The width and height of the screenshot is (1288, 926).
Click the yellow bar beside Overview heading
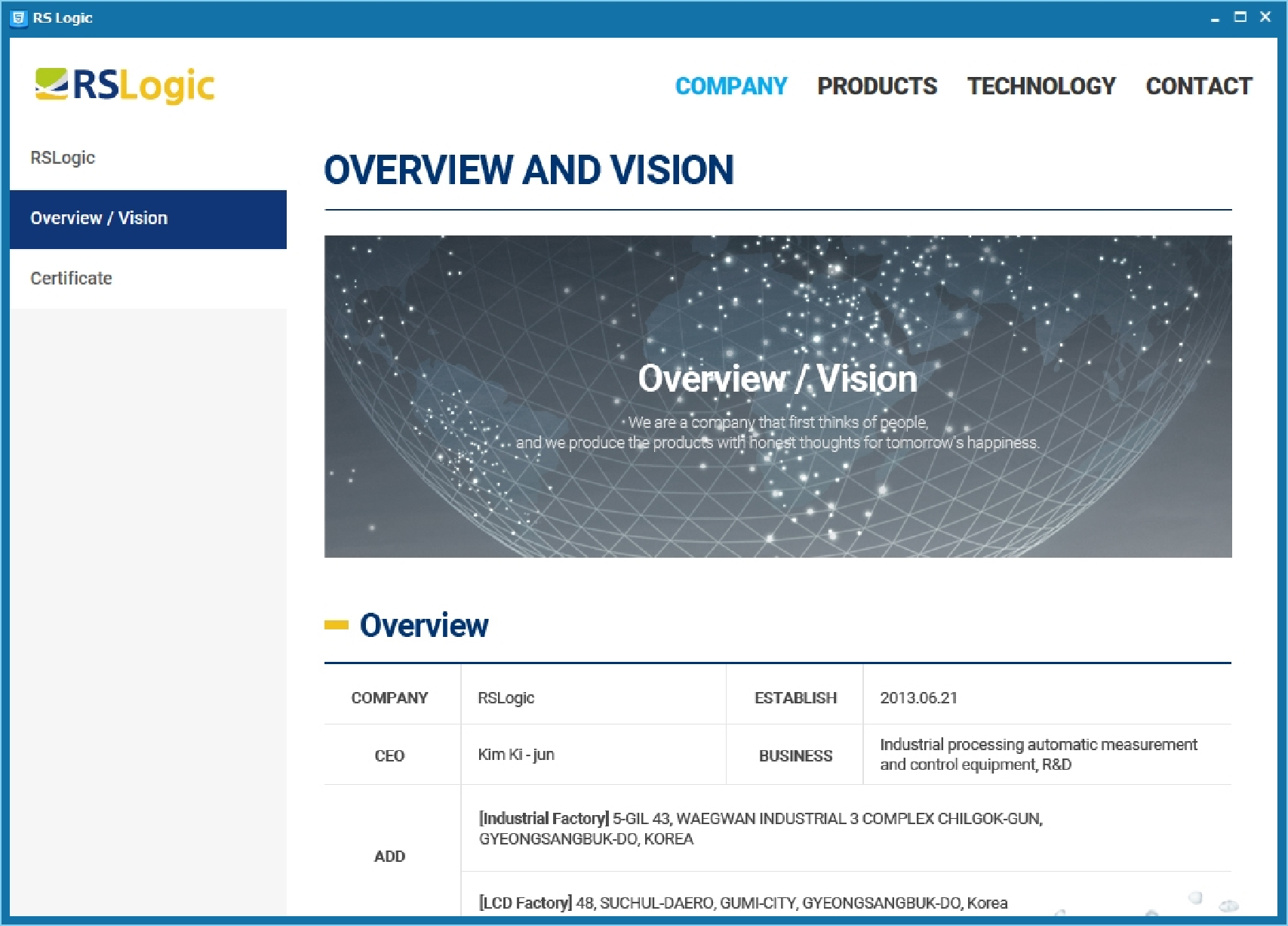pos(336,625)
